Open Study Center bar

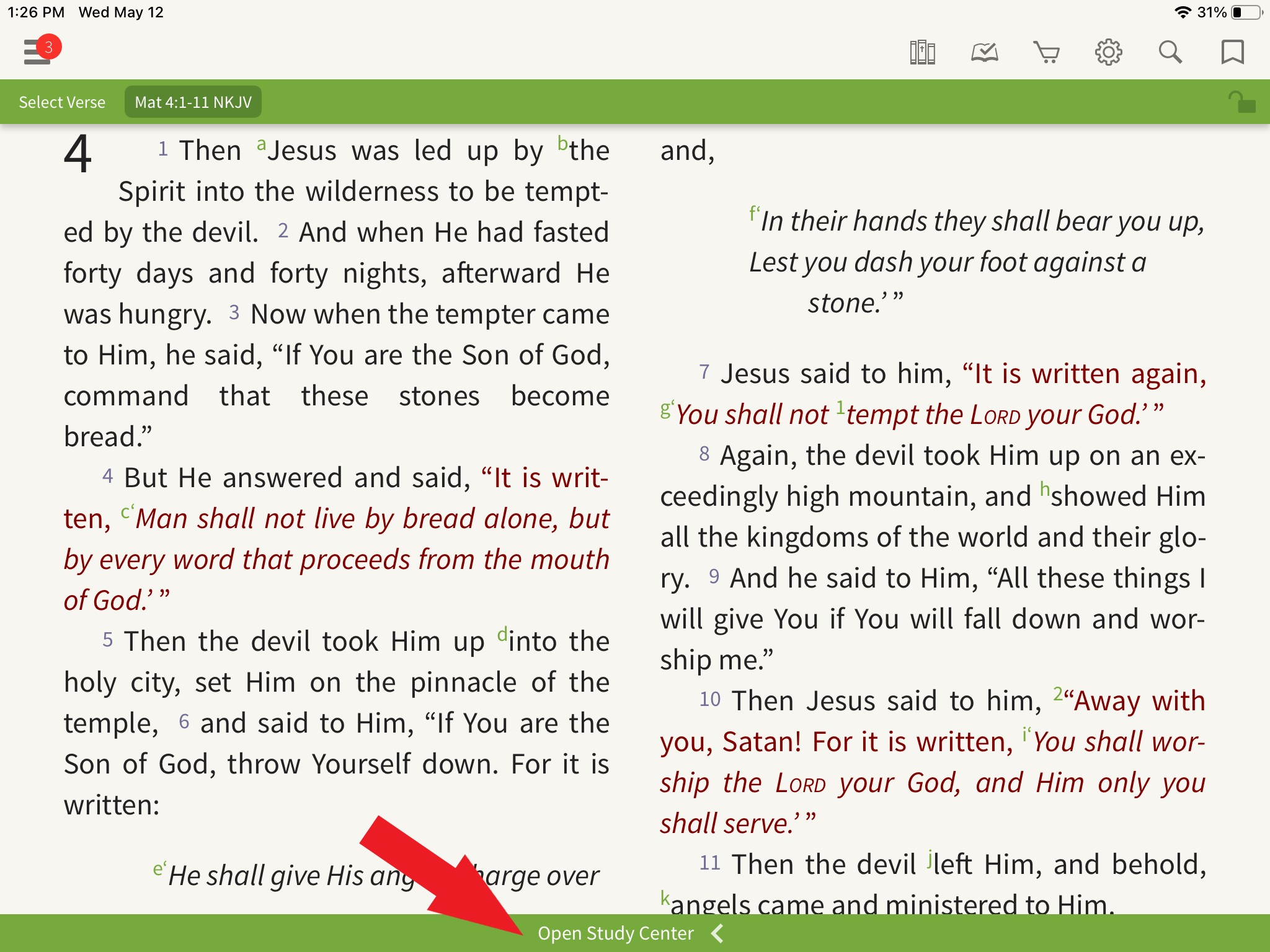click(635, 933)
